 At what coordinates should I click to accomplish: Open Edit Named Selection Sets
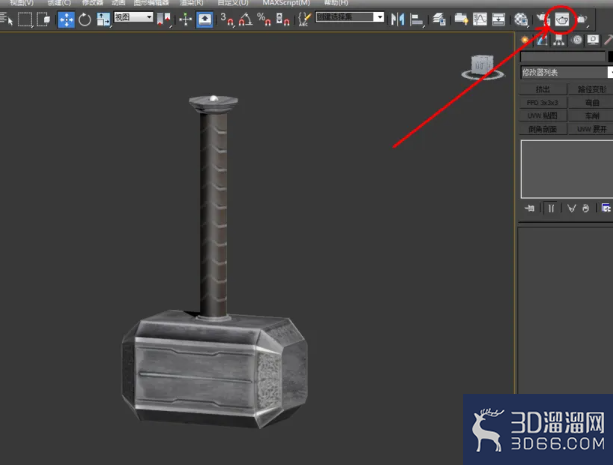[304, 19]
